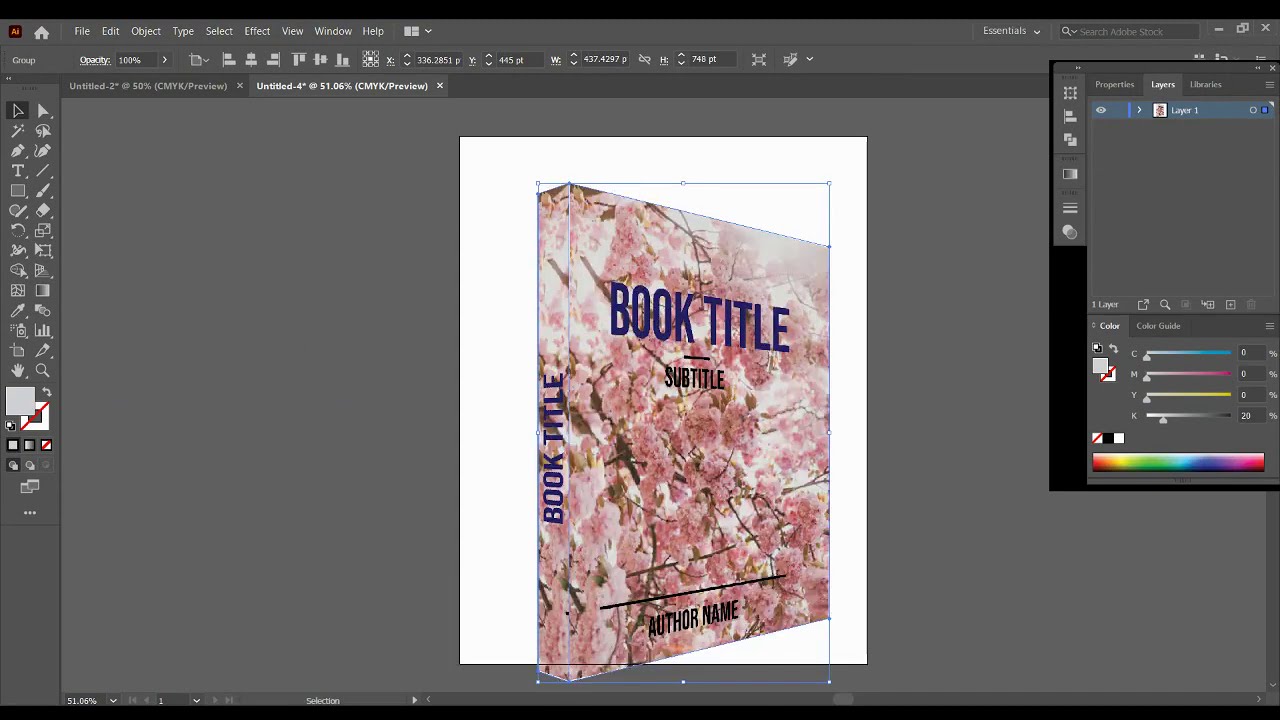Set fill to None in toolbar
Screen dimensions: 1280x720
click(46, 445)
